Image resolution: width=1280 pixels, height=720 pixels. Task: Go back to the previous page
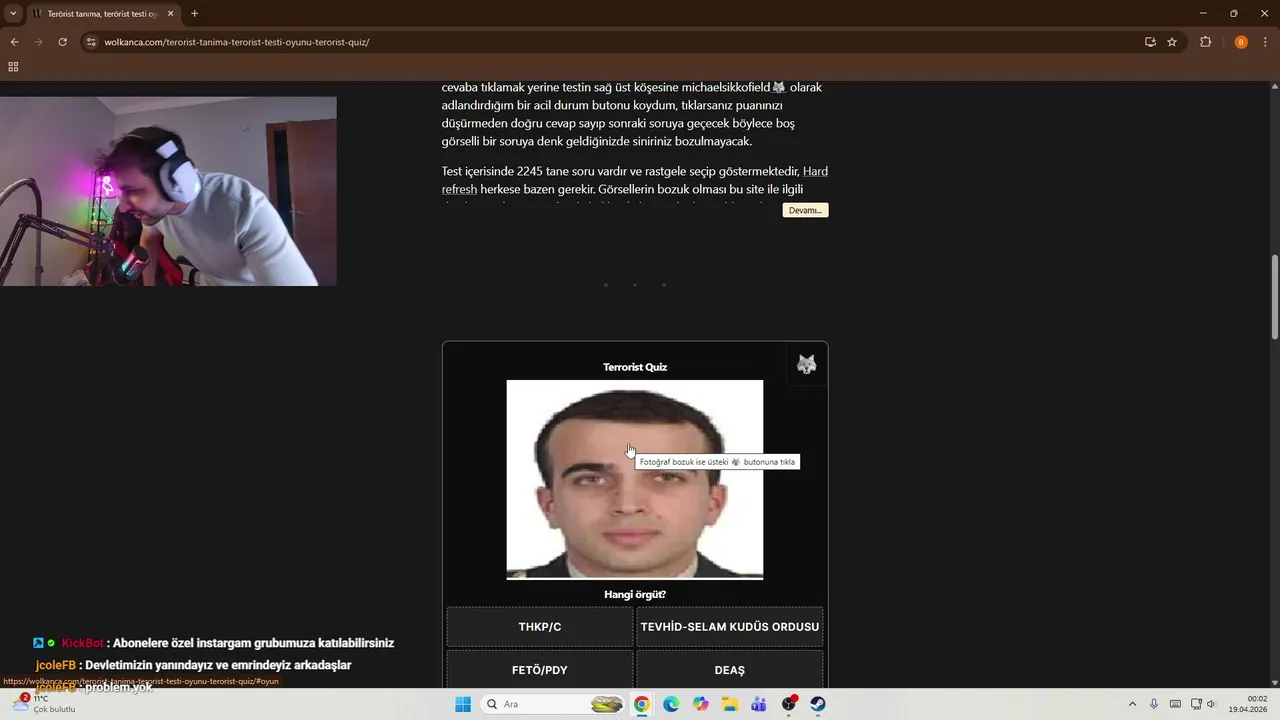(14, 42)
